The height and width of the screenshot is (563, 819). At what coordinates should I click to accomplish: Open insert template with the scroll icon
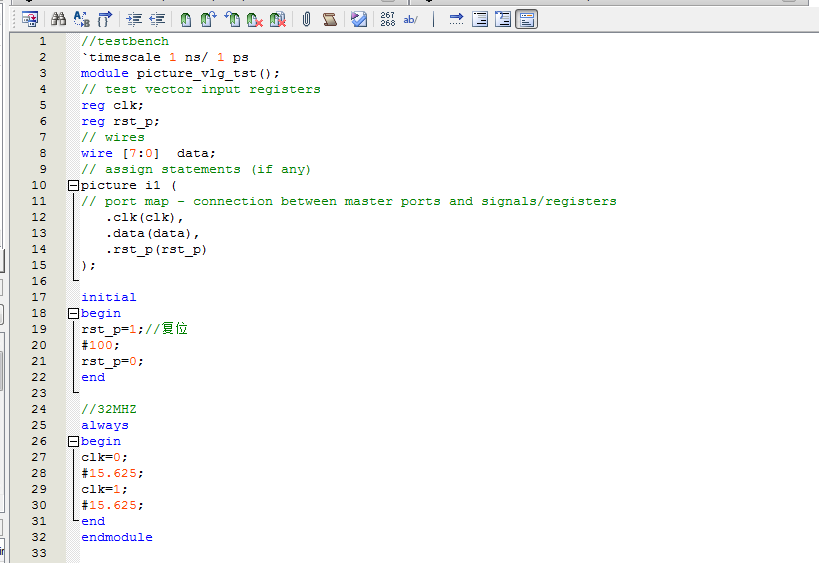coord(330,19)
